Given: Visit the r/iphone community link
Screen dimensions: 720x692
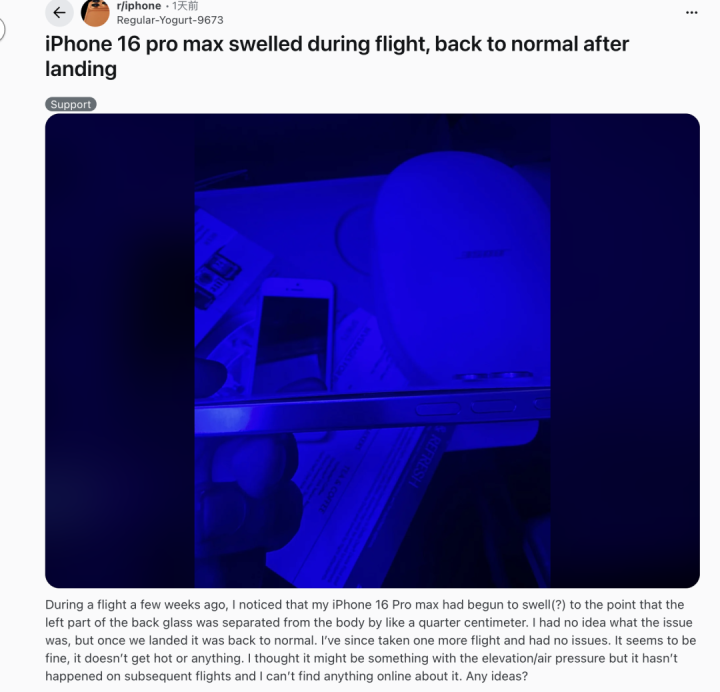Looking at the screenshot, I should (x=139, y=6).
